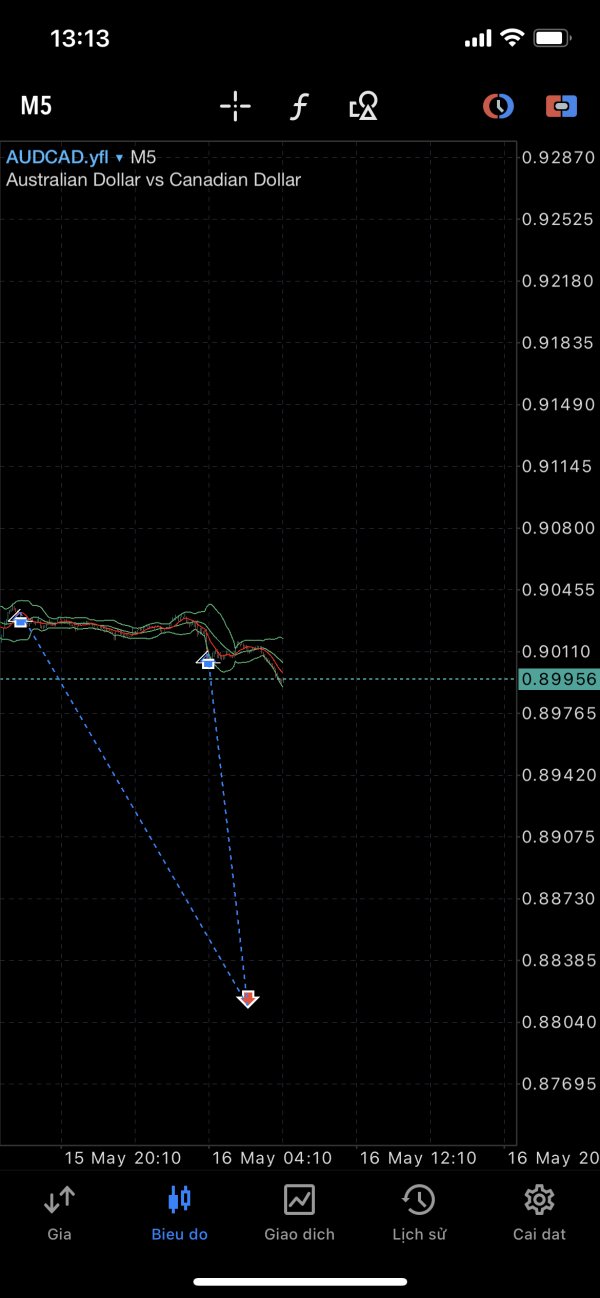Image resolution: width=600 pixels, height=1298 pixels.
Task: Tap the 15 May 20:10 time label
Action: coord(123,1158)
